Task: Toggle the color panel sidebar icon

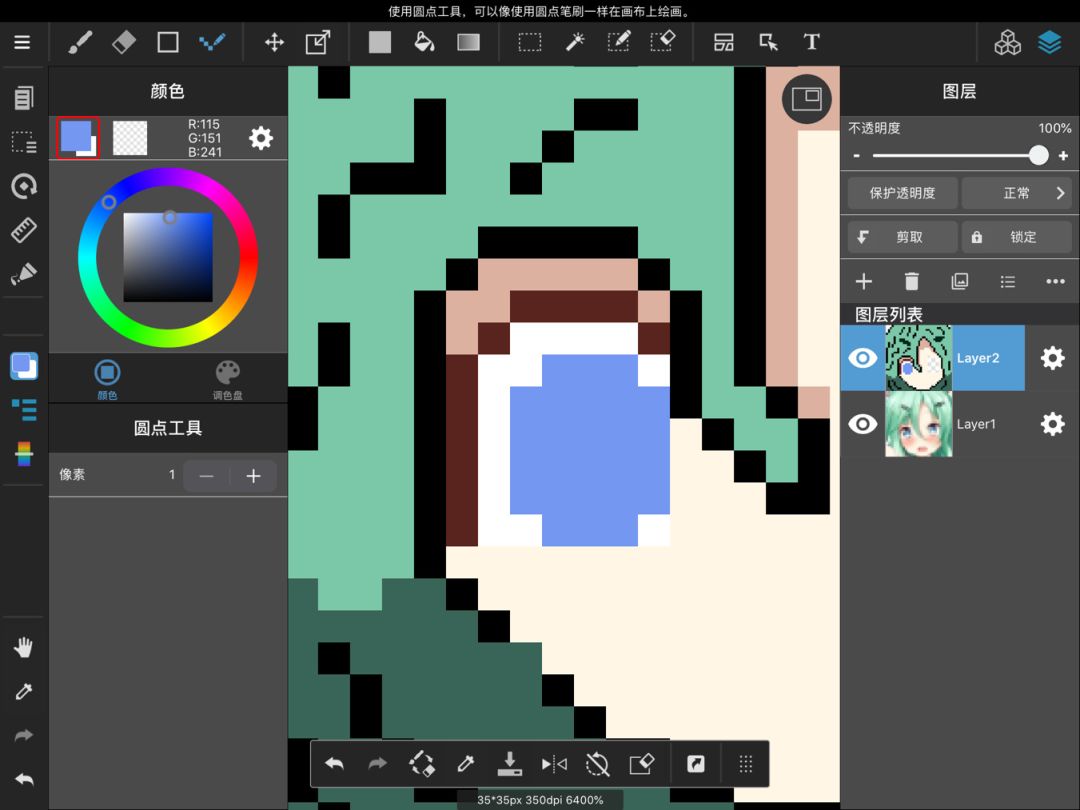Action: (x=23, y=366)
